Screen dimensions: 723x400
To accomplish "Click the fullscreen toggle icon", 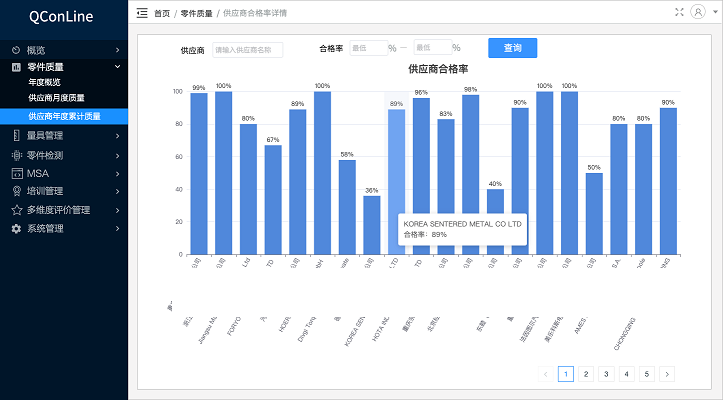I will (x=680, y=12).
